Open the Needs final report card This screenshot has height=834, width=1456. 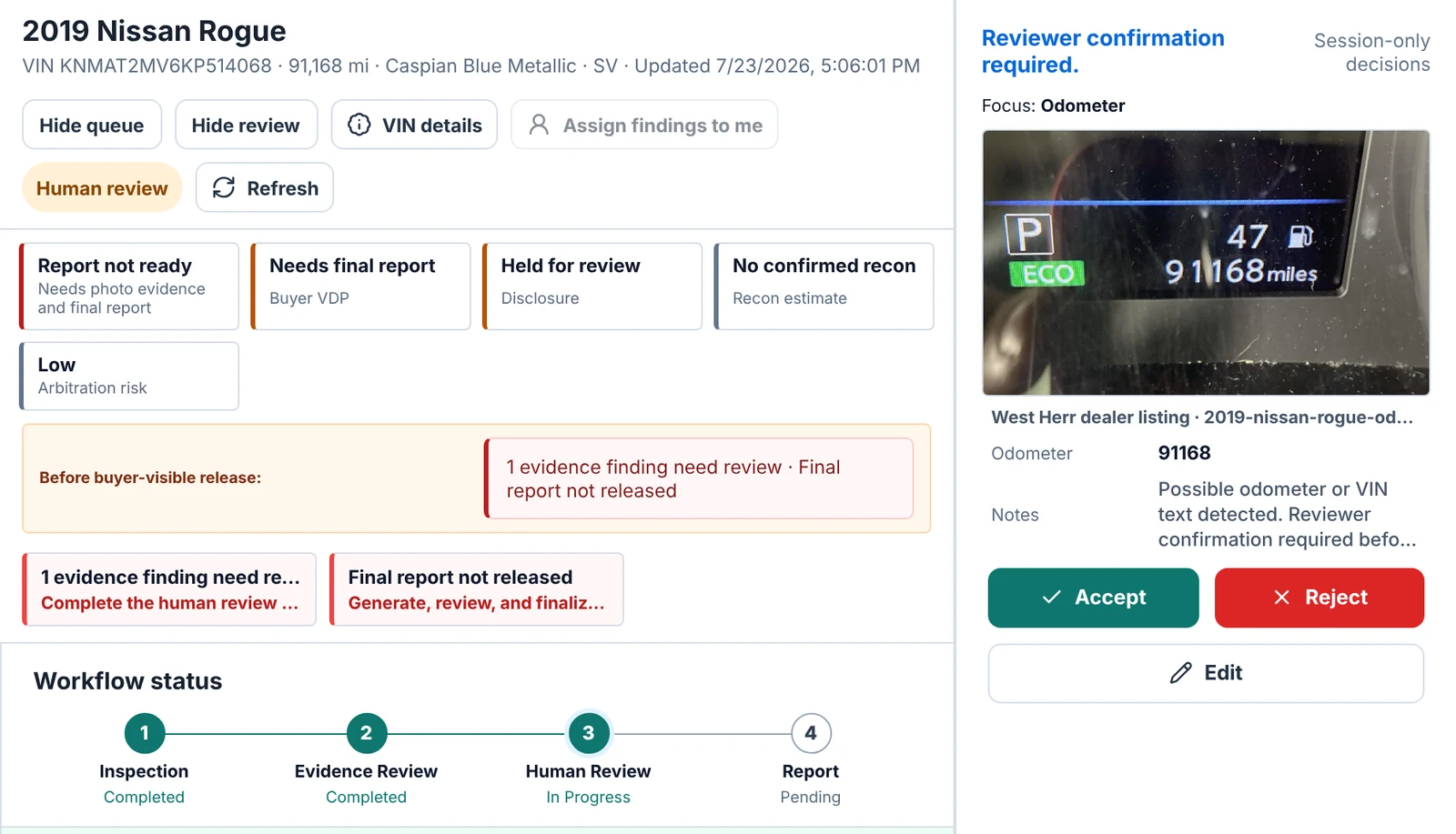(360, 286)
